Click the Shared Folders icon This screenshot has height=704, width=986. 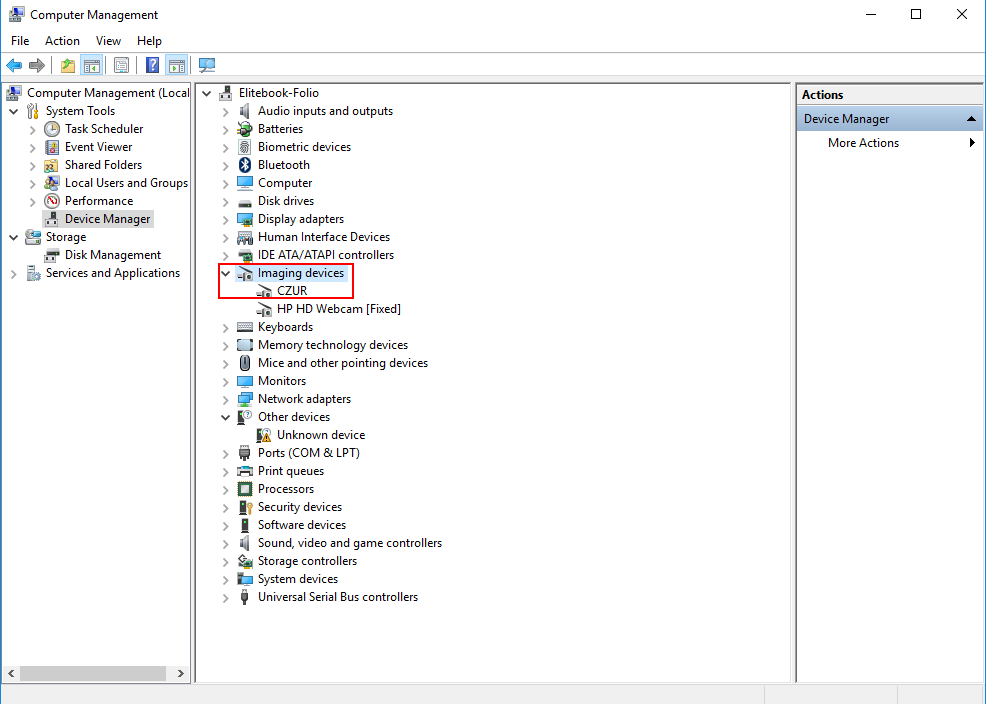[52, 165]
